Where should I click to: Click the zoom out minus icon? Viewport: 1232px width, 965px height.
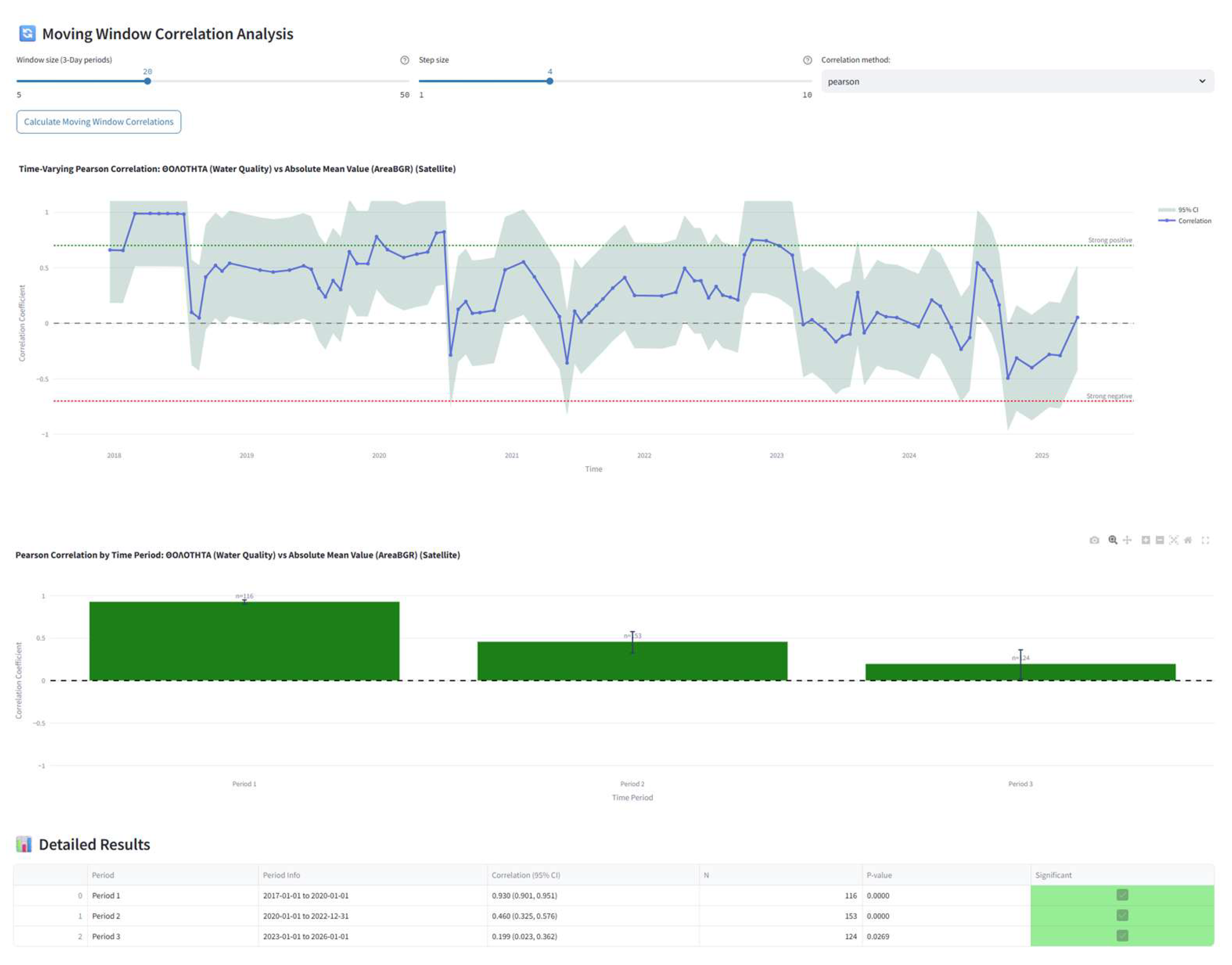1160,540
